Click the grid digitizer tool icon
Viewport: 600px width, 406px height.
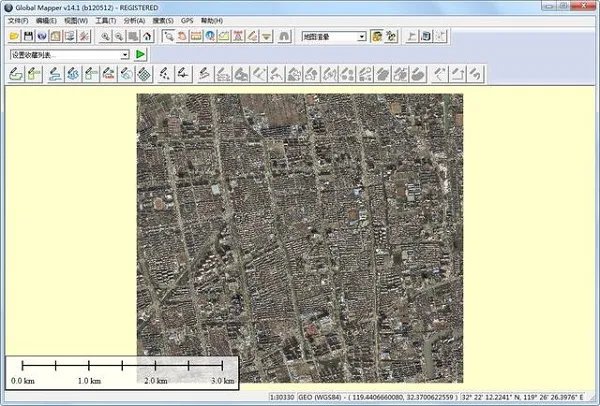point(145,73)
